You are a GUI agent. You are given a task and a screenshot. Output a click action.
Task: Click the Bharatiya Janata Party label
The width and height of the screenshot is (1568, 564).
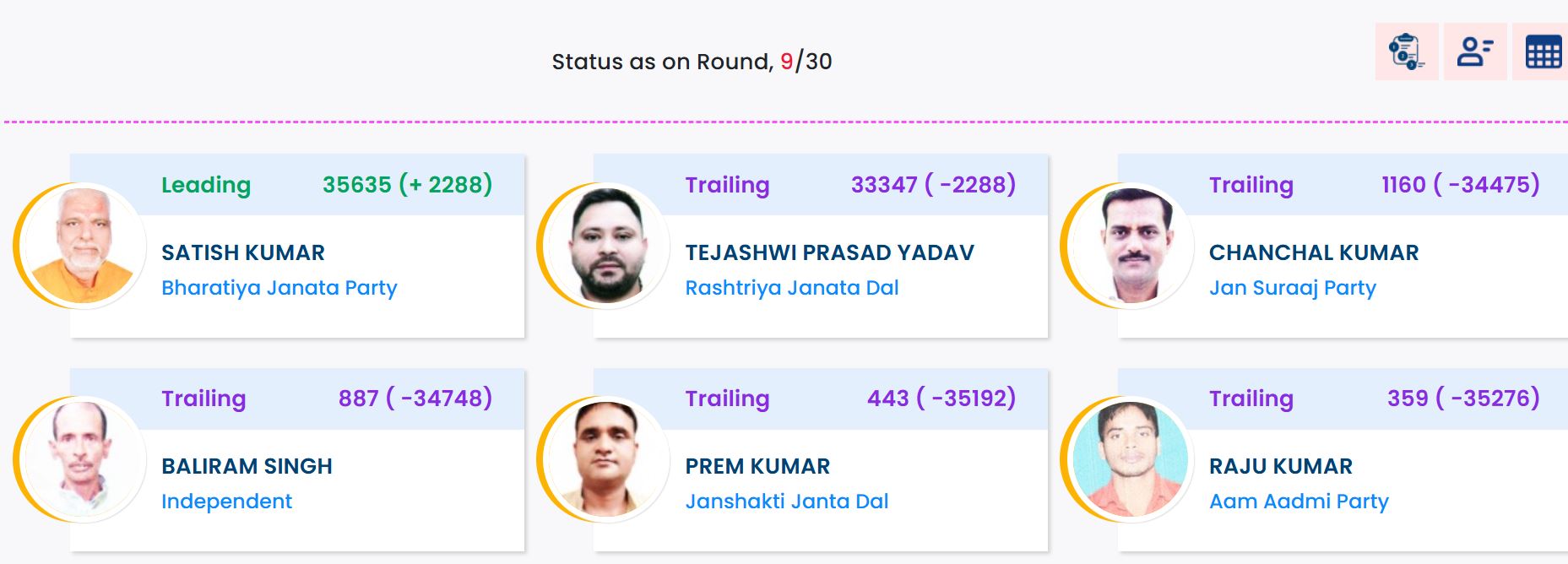coord(279,288)
